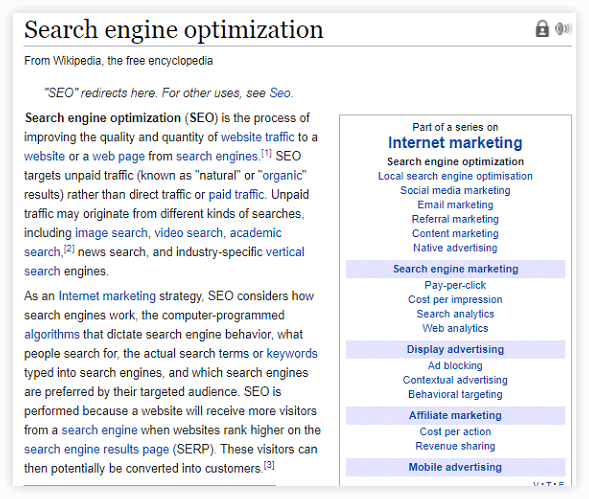The height and width of the screenshot is (499, 589).
Task: Open the academic search link
Action: coord(255,233)
